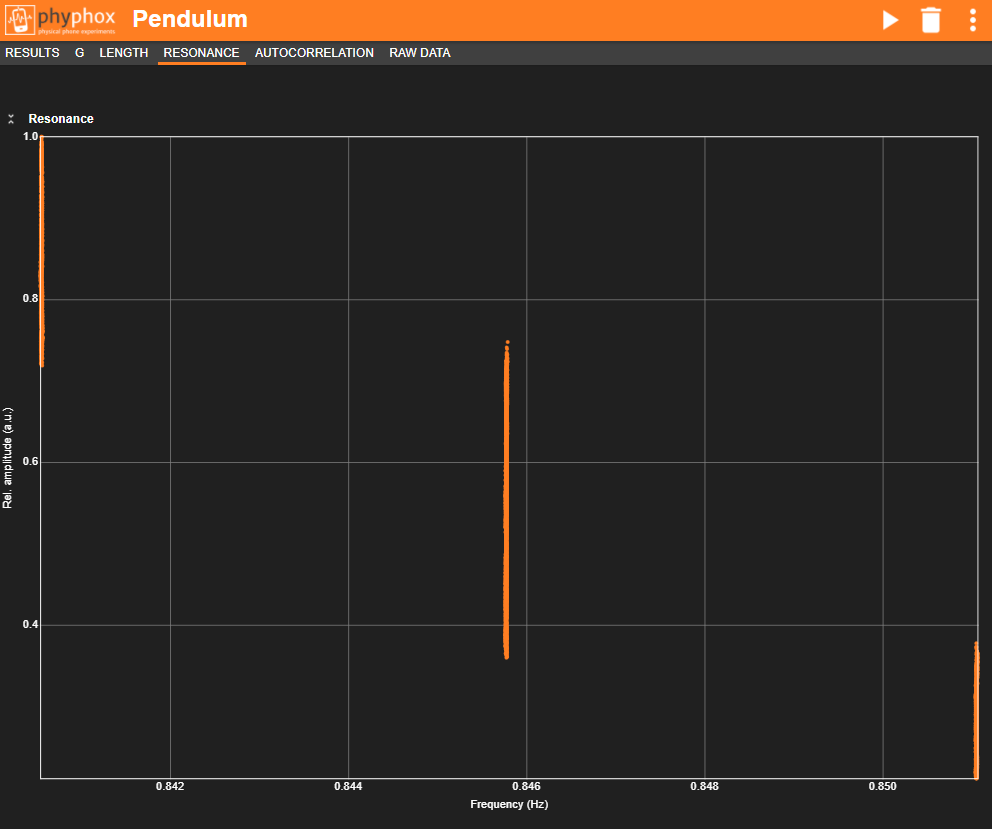Go to the AUTOCORRELATION tab

pos(314,53)
